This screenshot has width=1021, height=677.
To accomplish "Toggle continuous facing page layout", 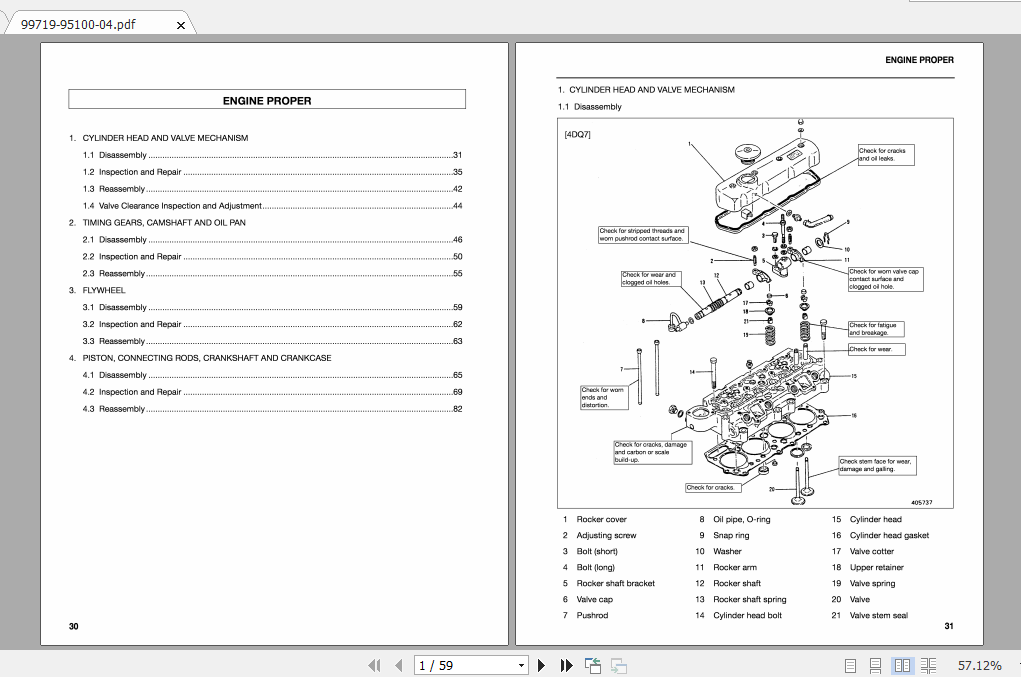I will click(x=928, y=664).
